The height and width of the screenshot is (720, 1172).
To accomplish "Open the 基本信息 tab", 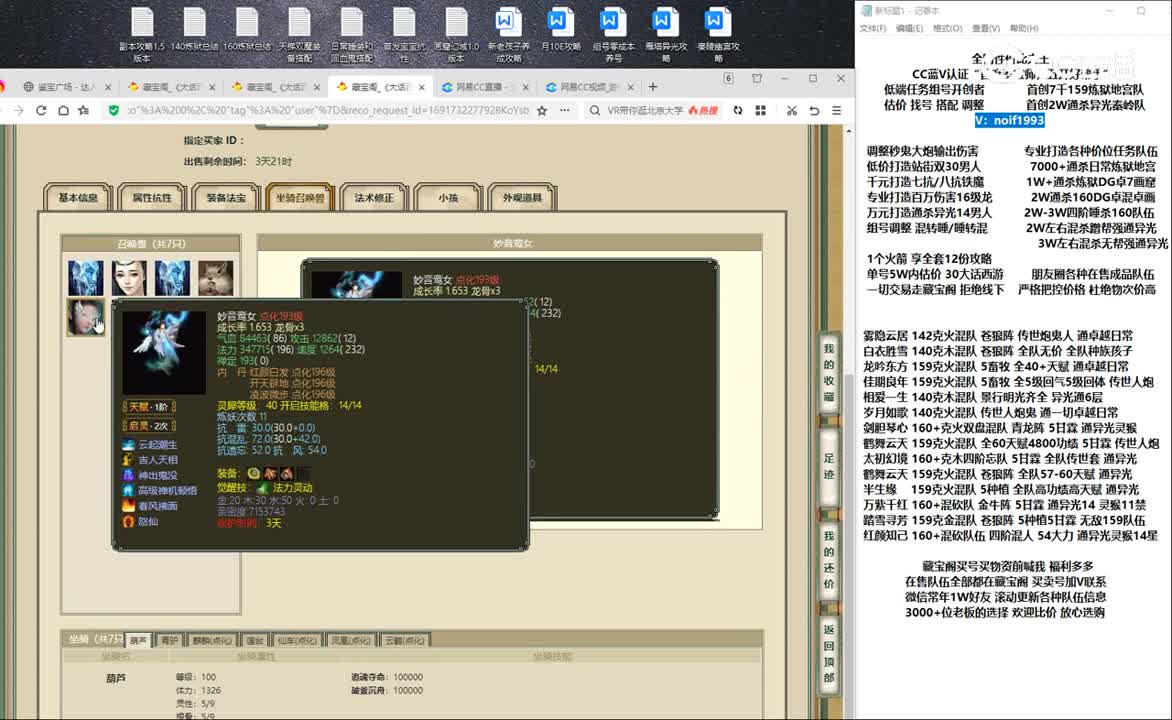I will coord(78,197).
